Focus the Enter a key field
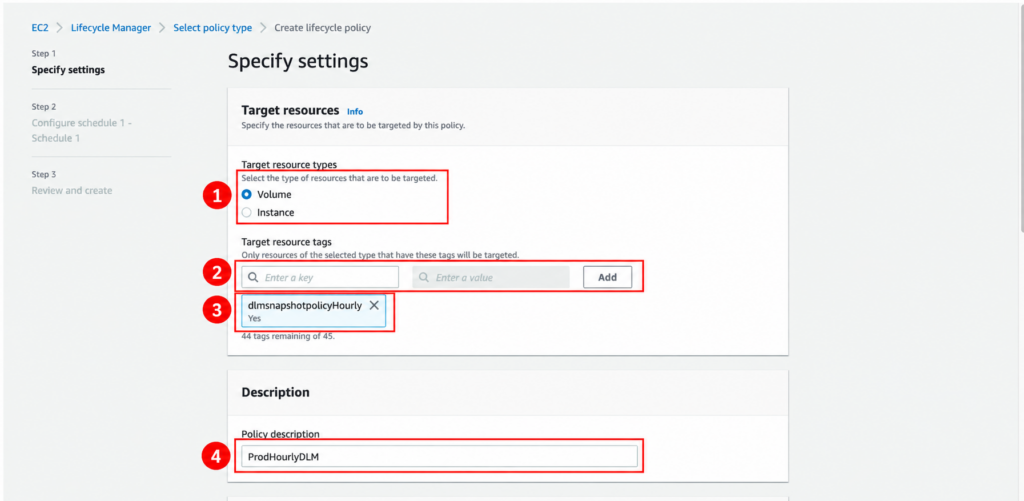 click(x=320, y=277)
